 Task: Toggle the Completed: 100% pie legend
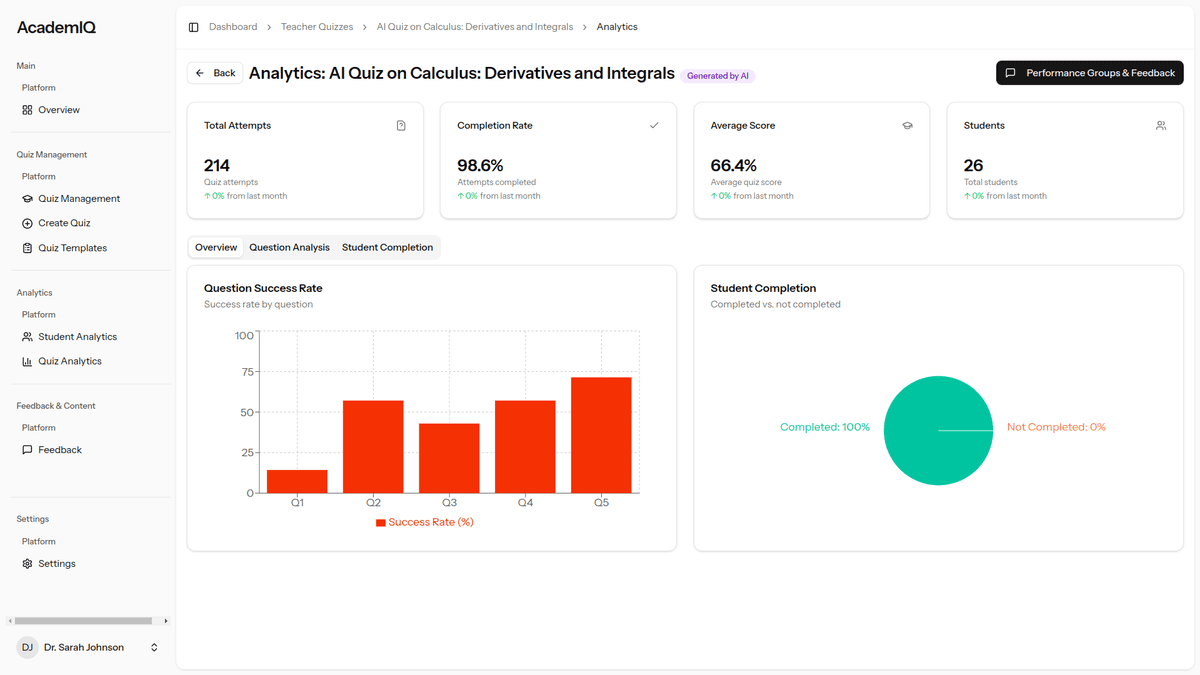click(x=824, y=426)
